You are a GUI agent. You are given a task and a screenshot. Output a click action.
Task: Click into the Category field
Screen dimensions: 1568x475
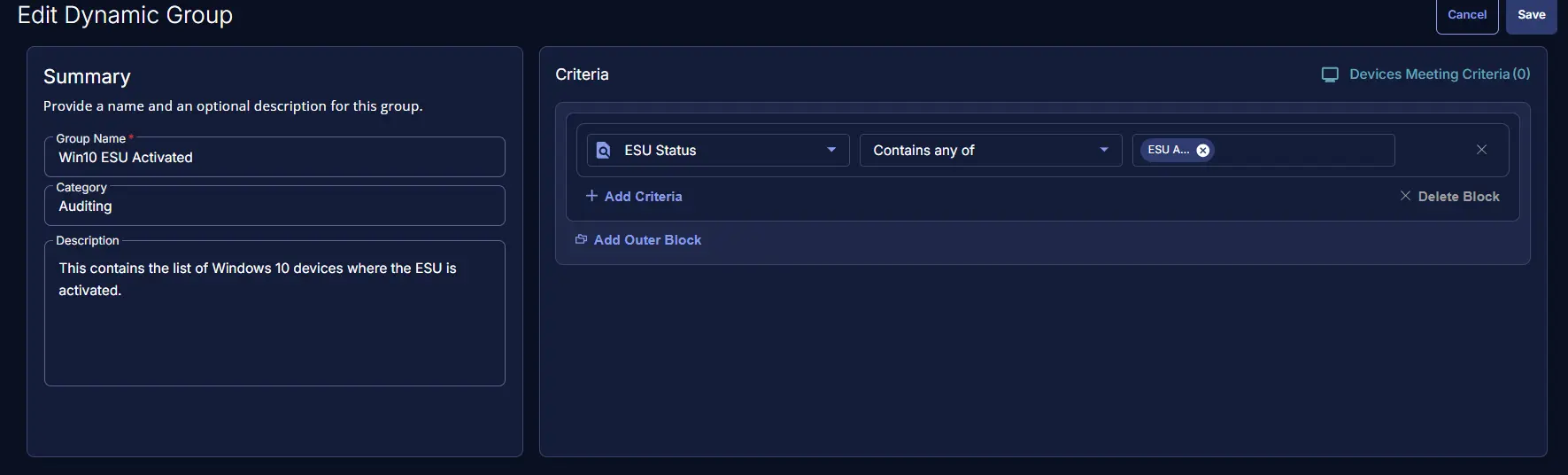274,206
